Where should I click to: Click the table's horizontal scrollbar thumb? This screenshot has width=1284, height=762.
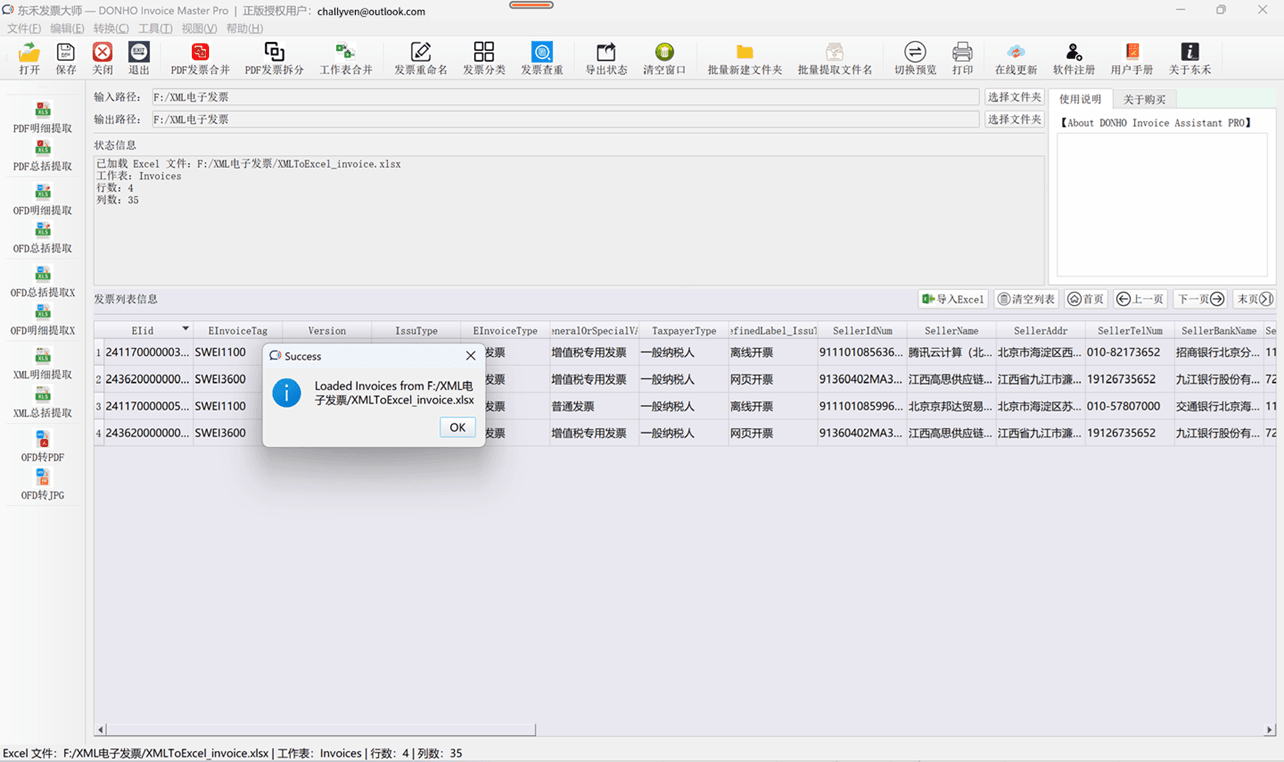pos(321,730)
